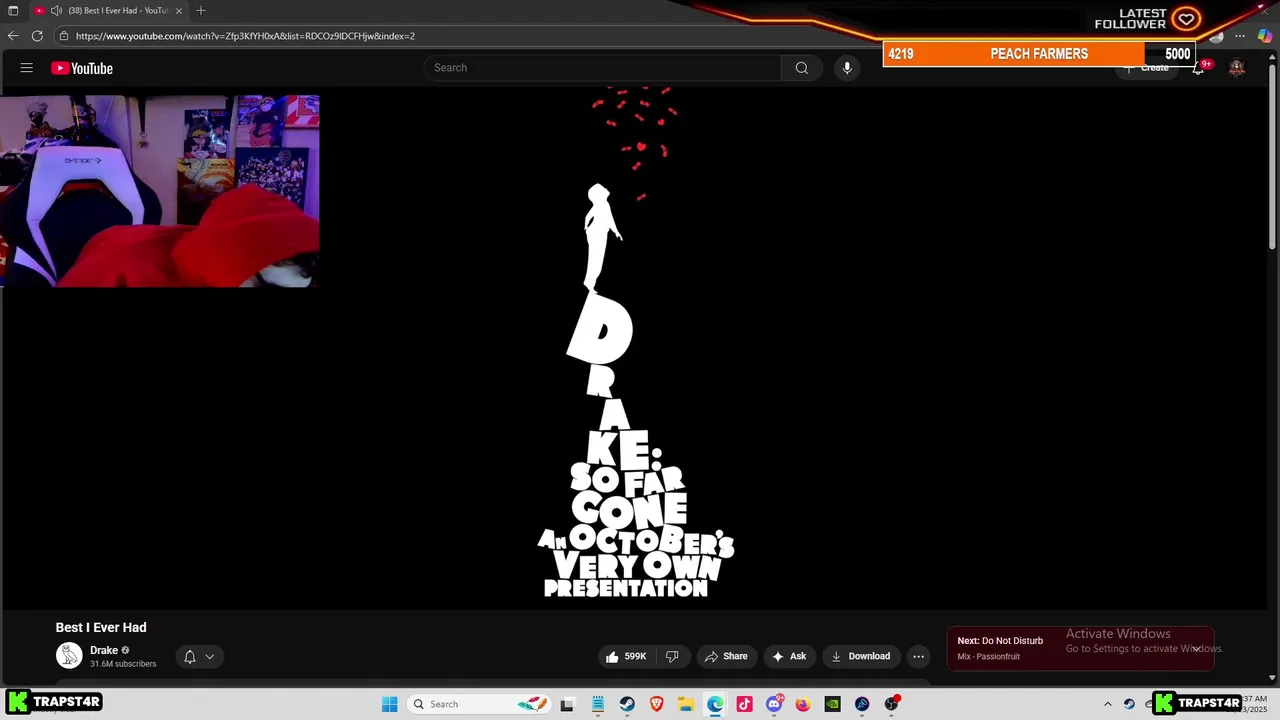Click the video player showing So Far Gone cover

(x=636, y=347)
